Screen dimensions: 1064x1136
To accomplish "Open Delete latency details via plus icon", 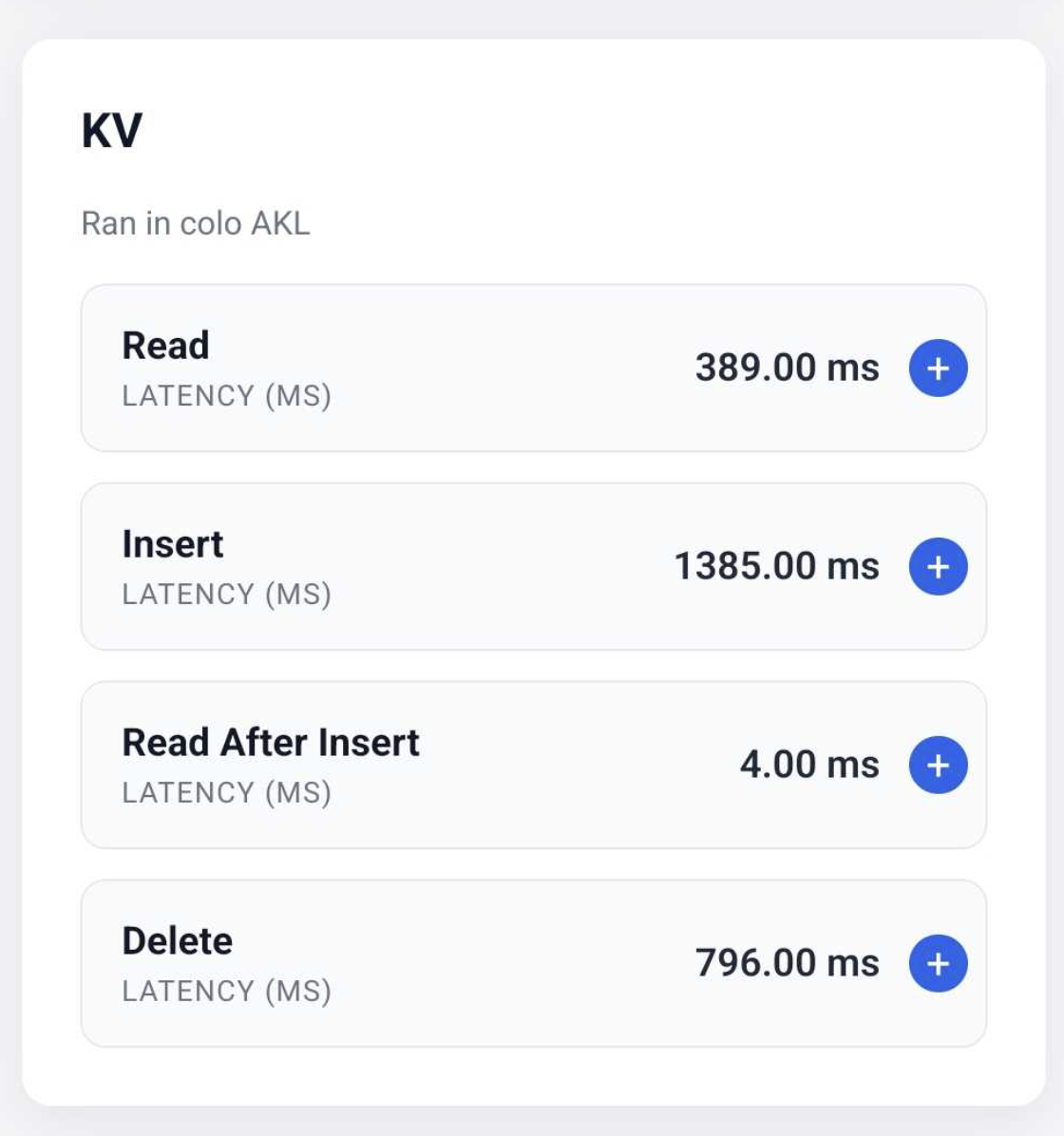I will 938,963.
